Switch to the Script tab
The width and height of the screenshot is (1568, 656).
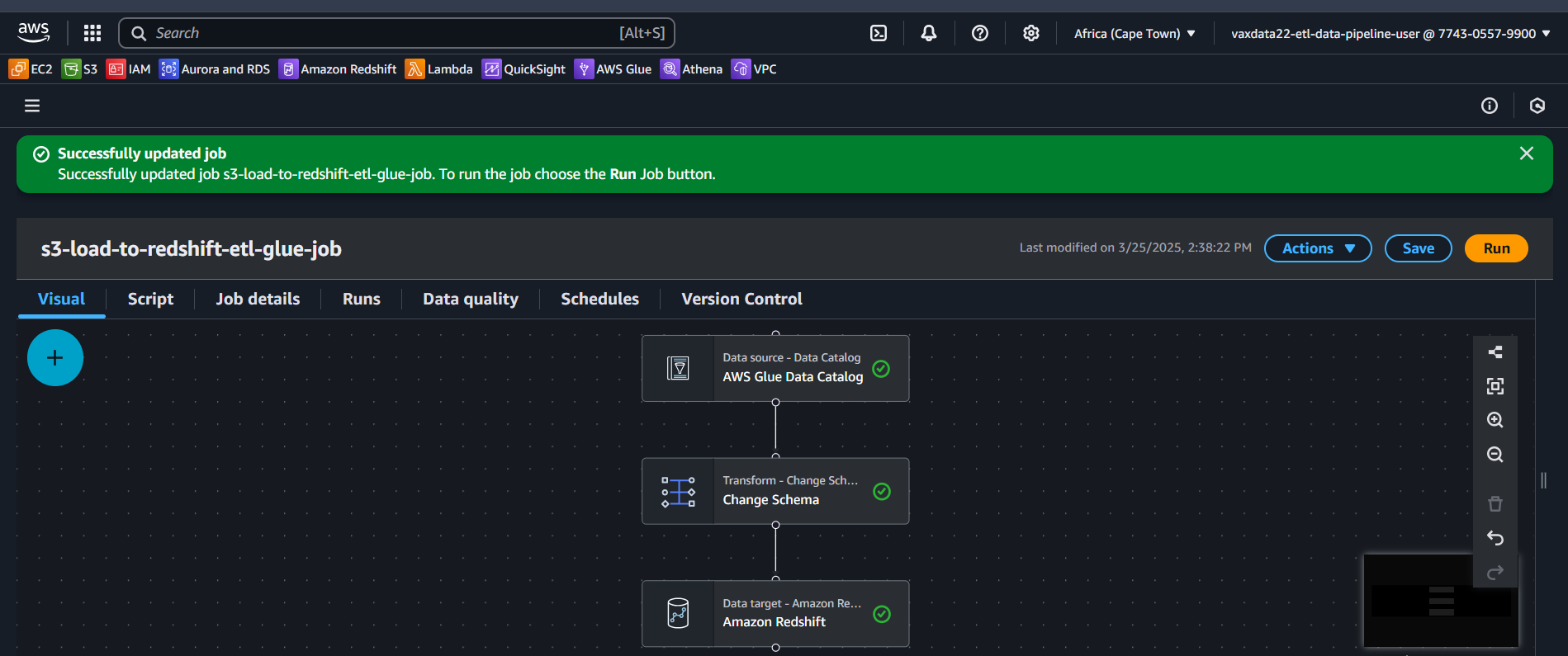[150, 299]
